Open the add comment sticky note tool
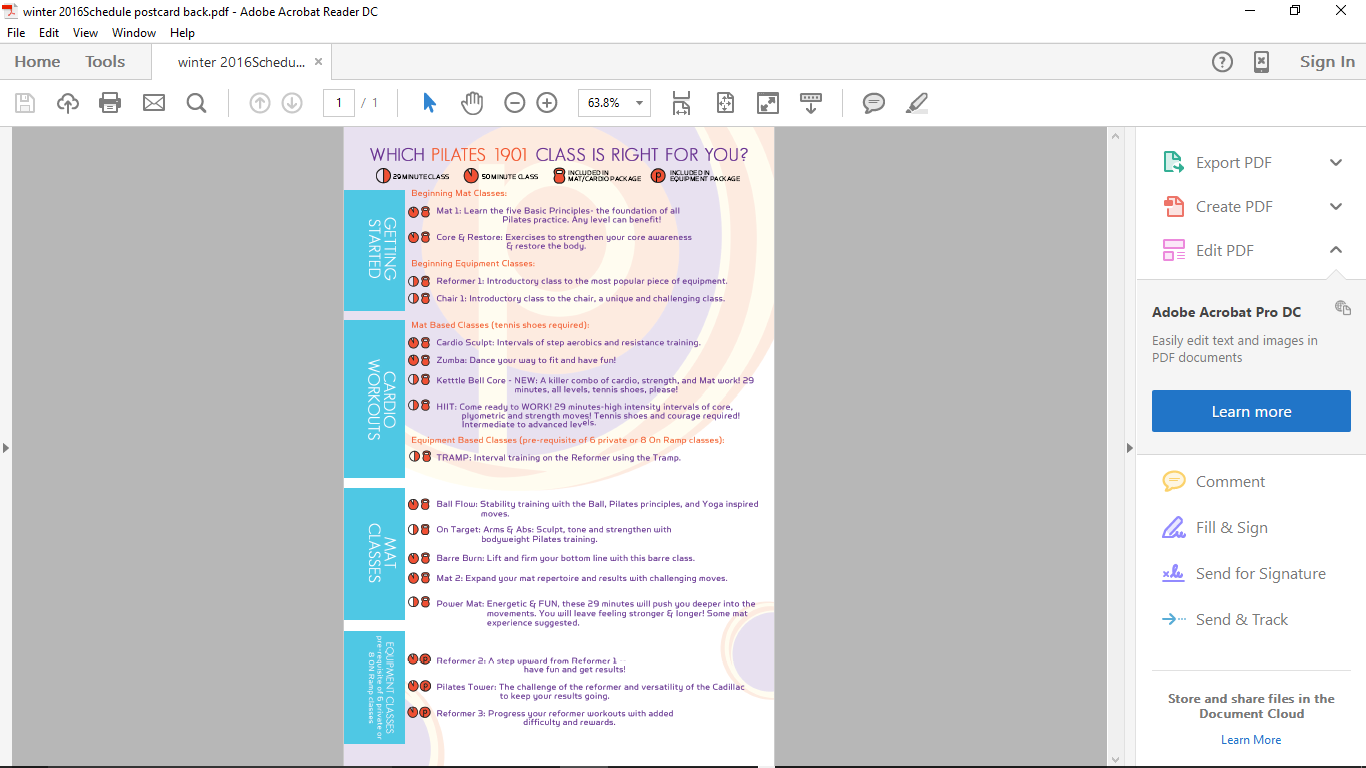1366x768 pixels. 874,103
